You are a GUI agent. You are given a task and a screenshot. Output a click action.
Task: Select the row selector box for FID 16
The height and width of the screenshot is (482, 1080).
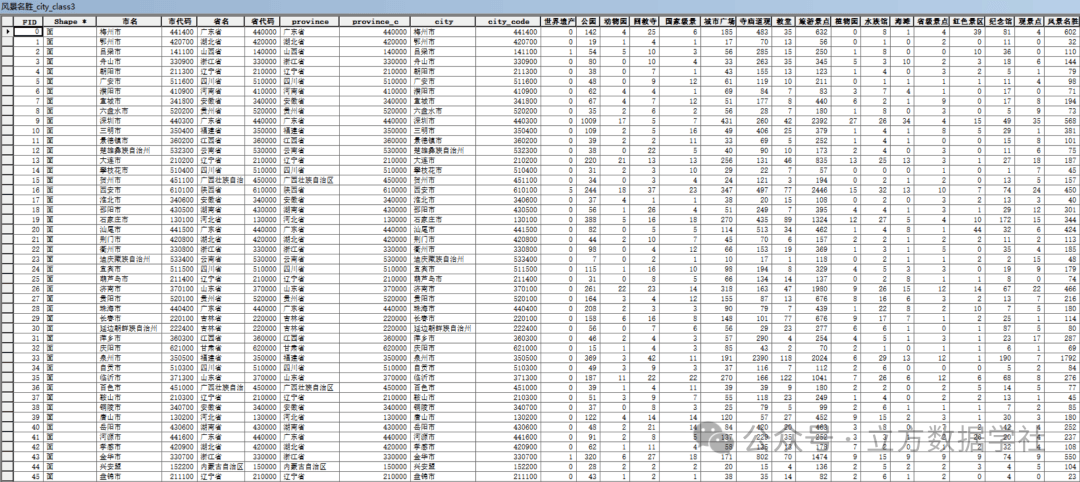(x=7, y=190)
